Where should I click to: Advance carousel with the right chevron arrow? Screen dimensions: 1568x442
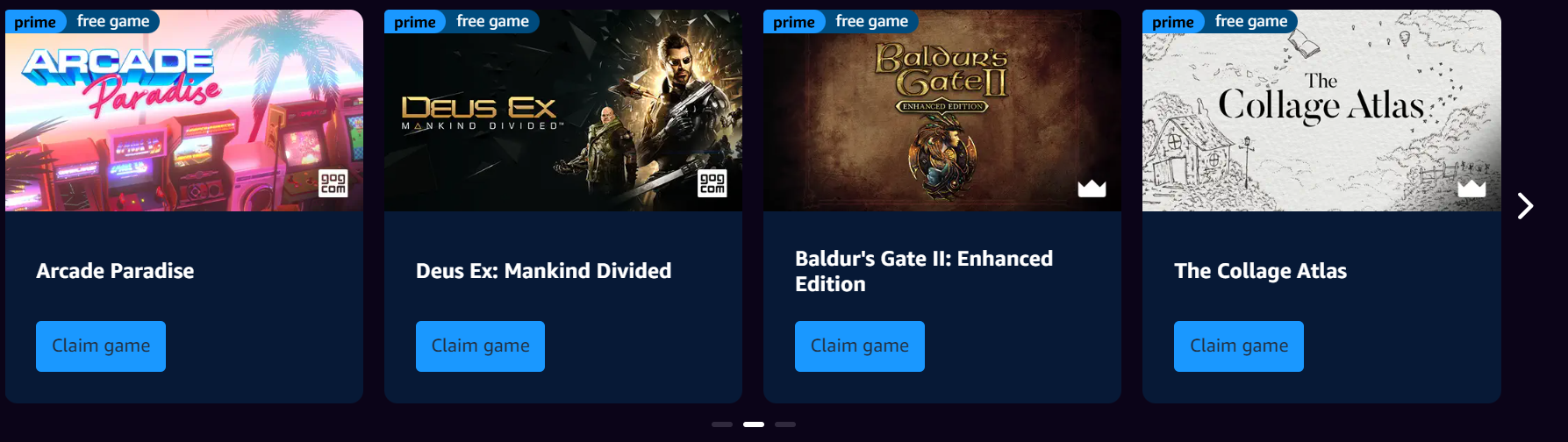1526,206
